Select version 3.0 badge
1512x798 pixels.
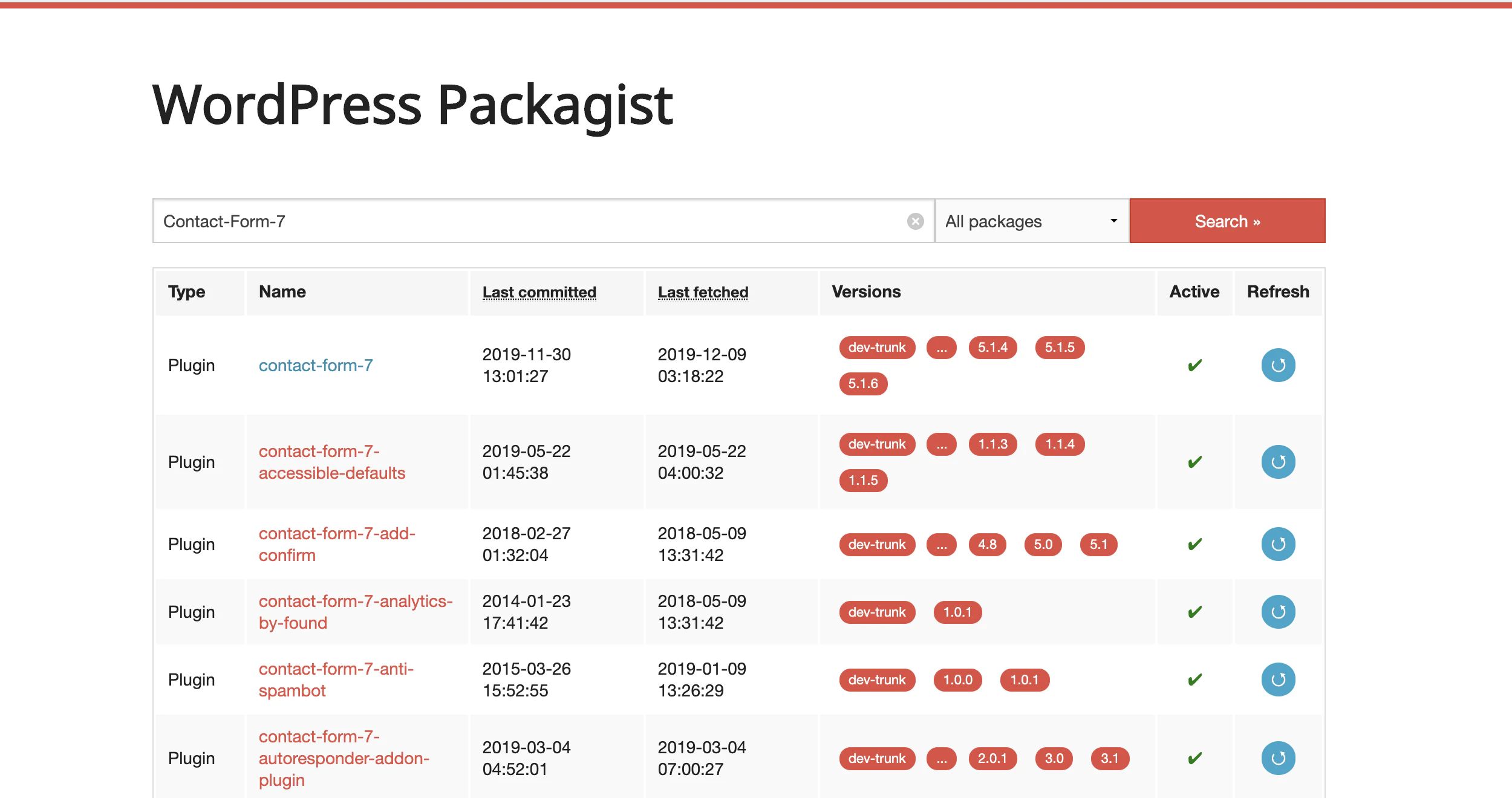pyautogui.click(x=1054, y=759)
